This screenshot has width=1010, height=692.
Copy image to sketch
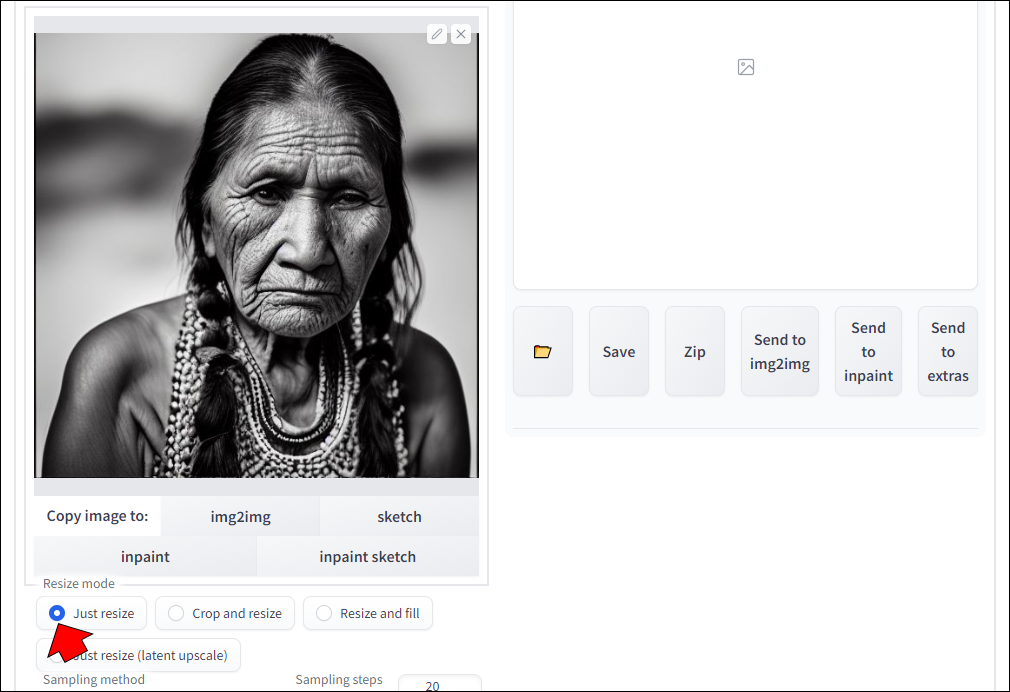click(x=399, y=517)
